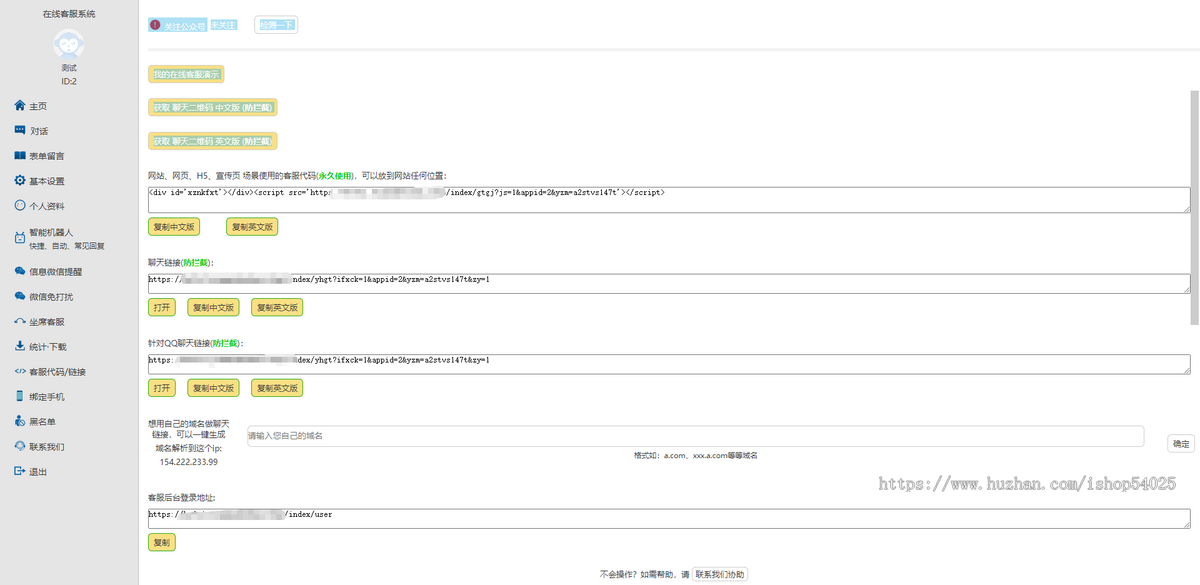Click 打开 under 针对QQ聊天链接

(162, 387)
